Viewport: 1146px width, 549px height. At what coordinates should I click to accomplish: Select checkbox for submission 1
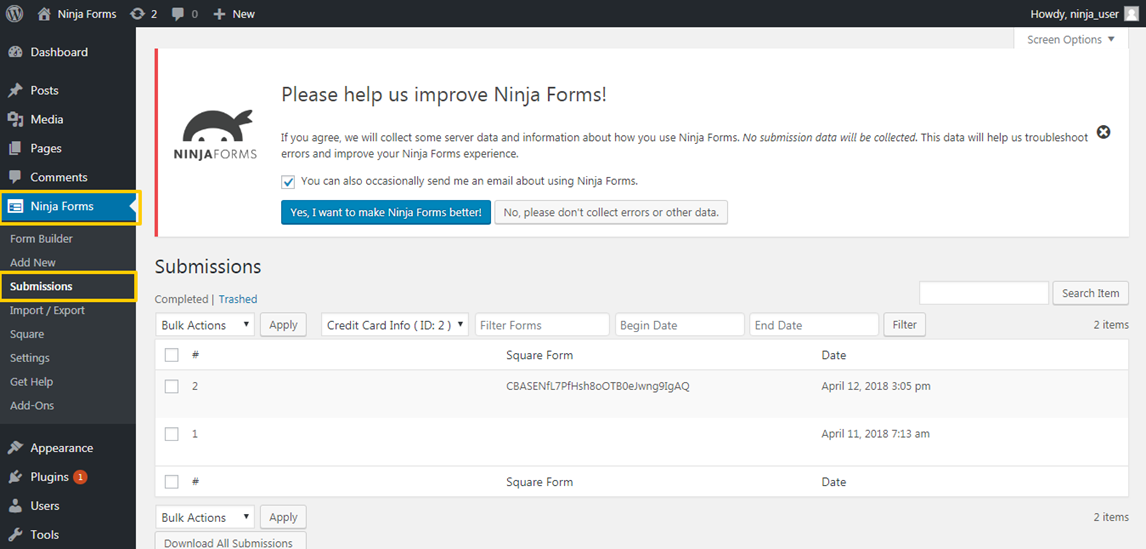tap(172, 434)
